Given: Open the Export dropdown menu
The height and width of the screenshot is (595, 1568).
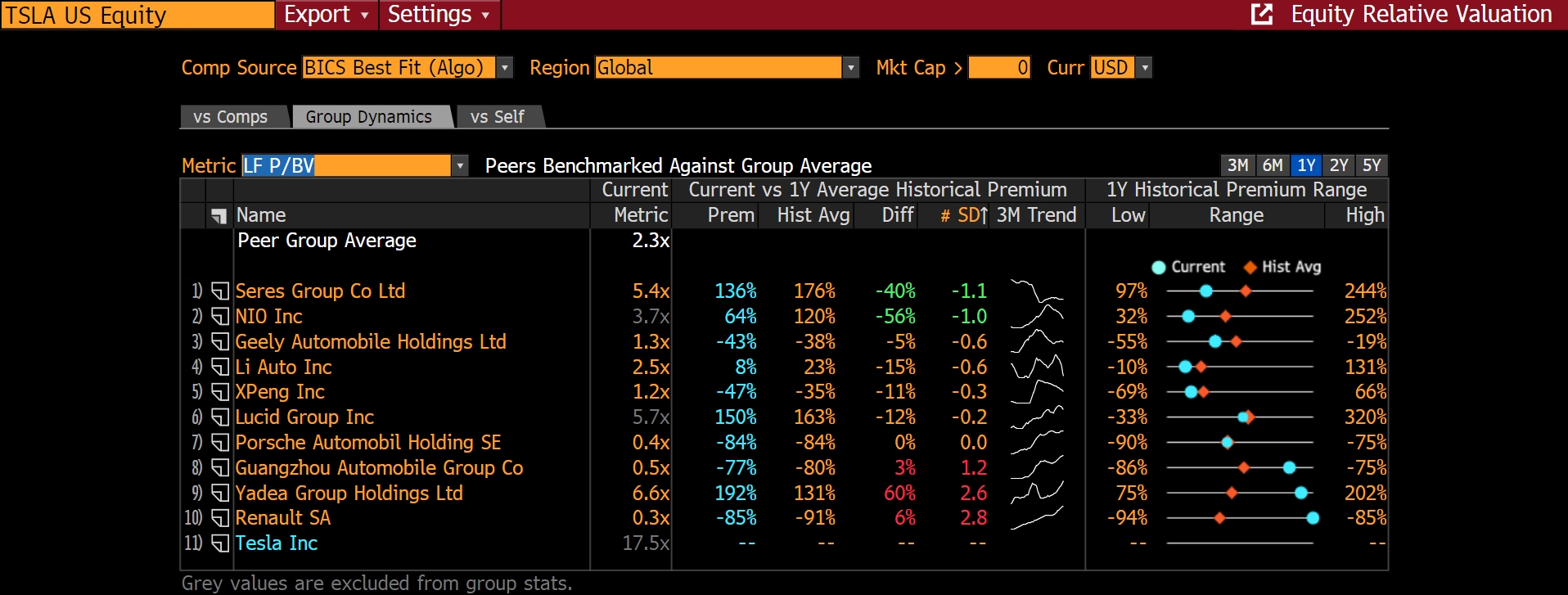Looking at the screenshot, I should [x=327, y=15].
